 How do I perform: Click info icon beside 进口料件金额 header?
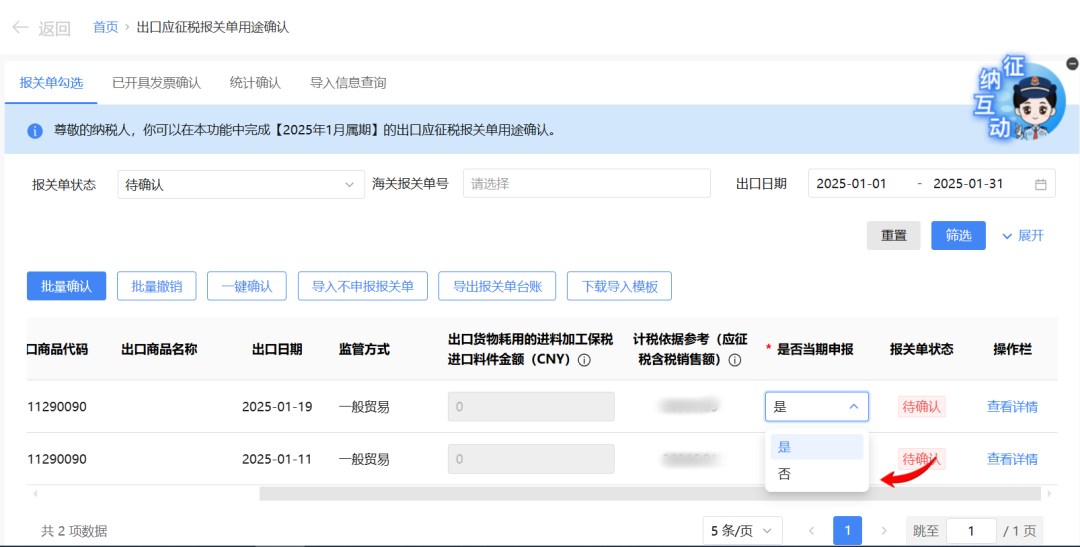pos(584,360)
